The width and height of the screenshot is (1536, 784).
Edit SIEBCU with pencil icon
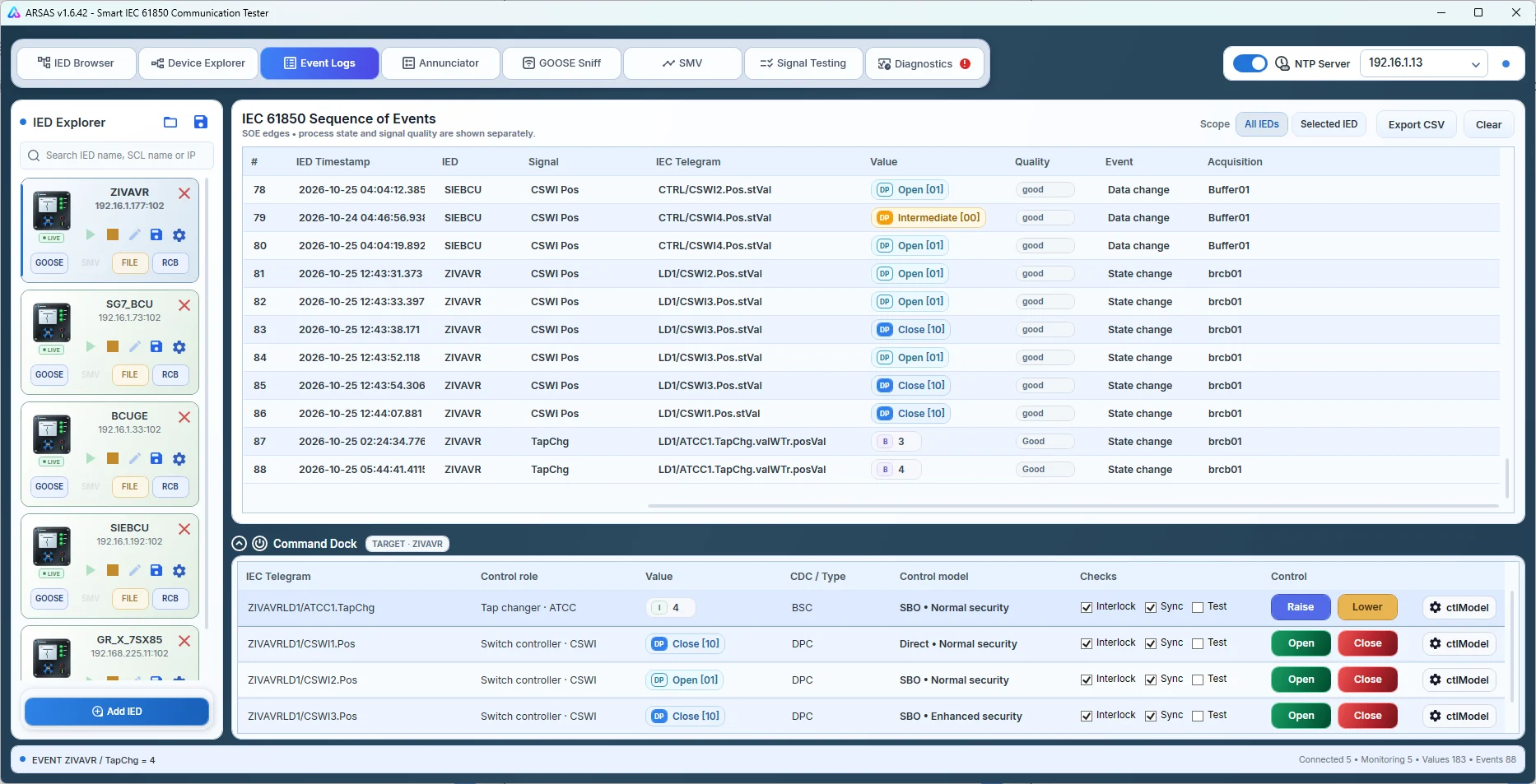point(134,571)
